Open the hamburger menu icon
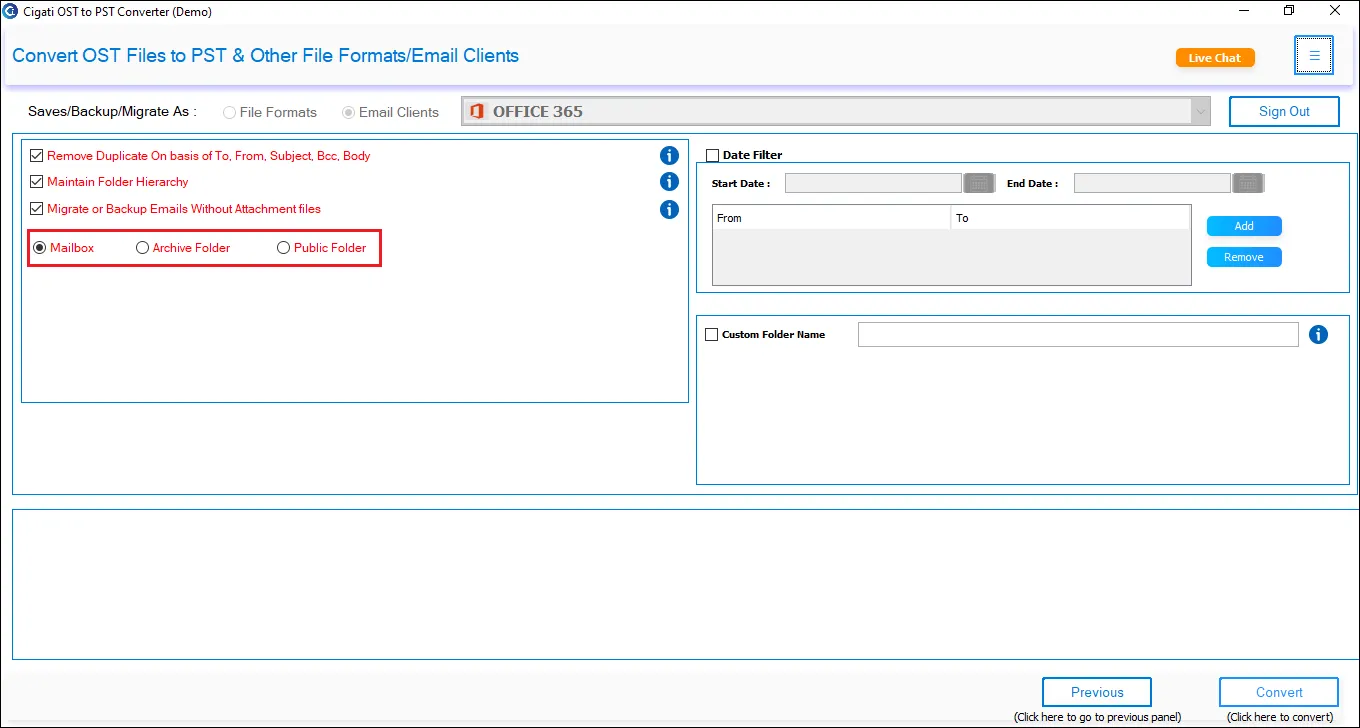This screenshot has height=728, width=1360. (x=1314, y=56)
